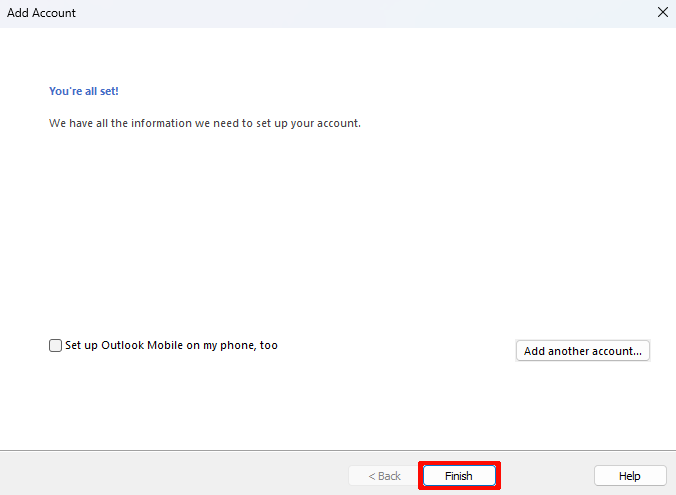Click the Finish button
Screen dimensions: 676x495
click(459, 476)
